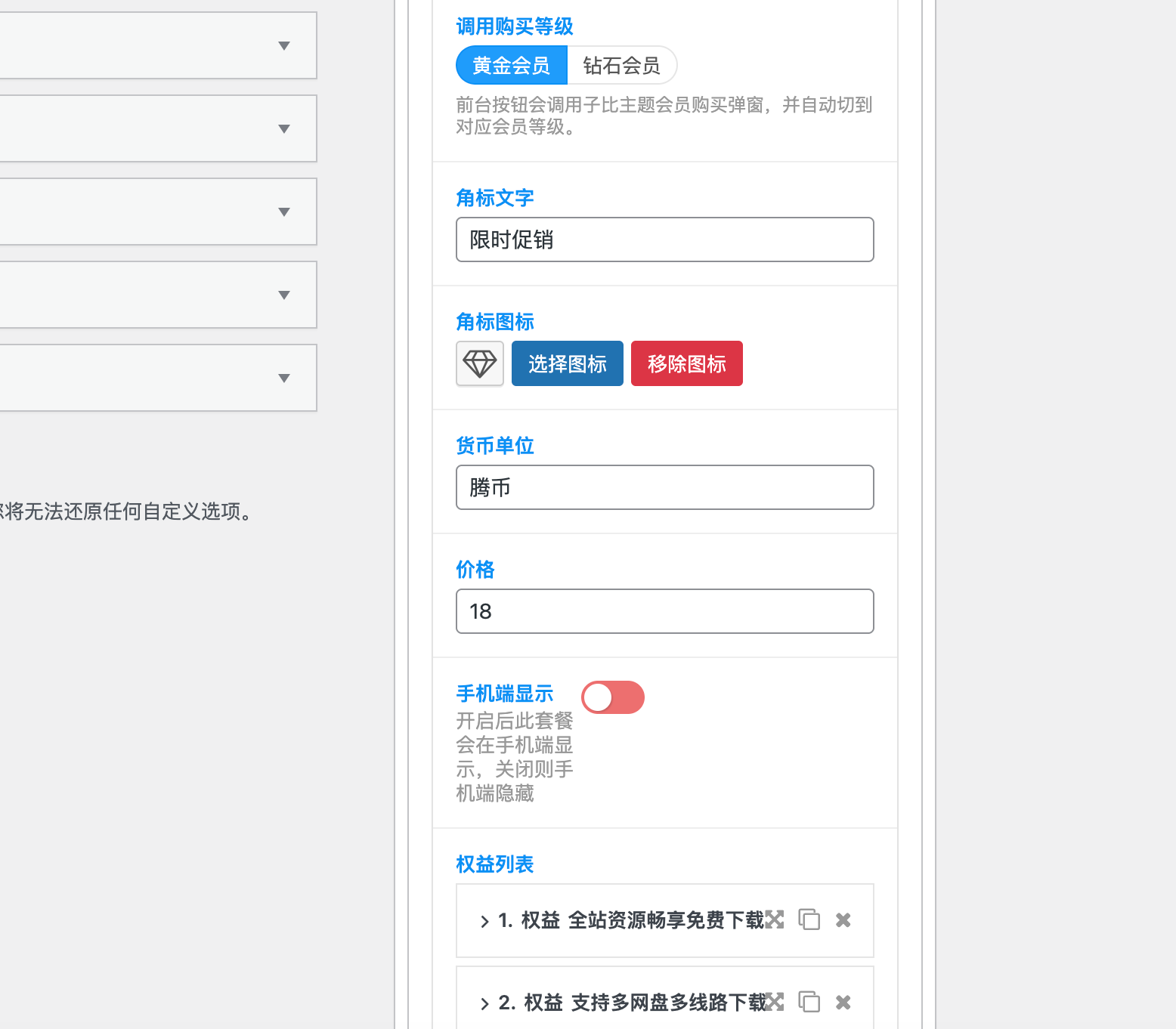Click the move icon on the 支持多网盘多线路下载 row

775,1002
